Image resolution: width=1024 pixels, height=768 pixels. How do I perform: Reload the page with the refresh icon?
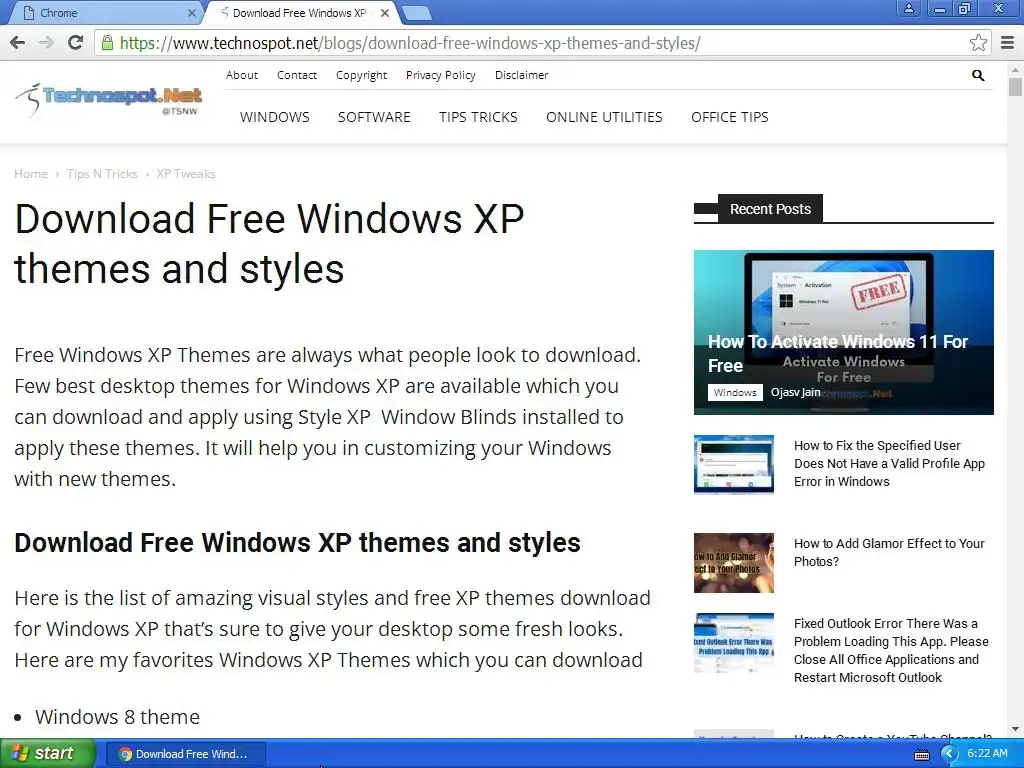pos(75,43)
